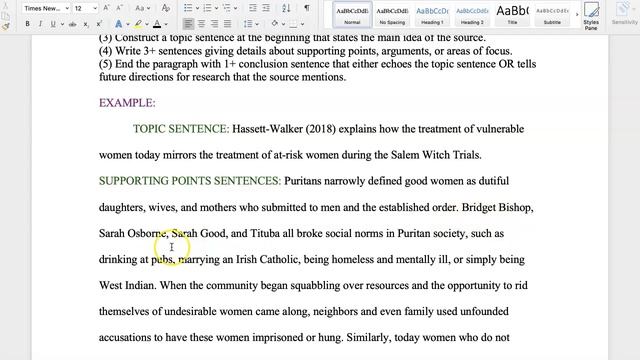Increase paragraph indent
The height and width of the screenshot is (360, 640).
[266, 8]
